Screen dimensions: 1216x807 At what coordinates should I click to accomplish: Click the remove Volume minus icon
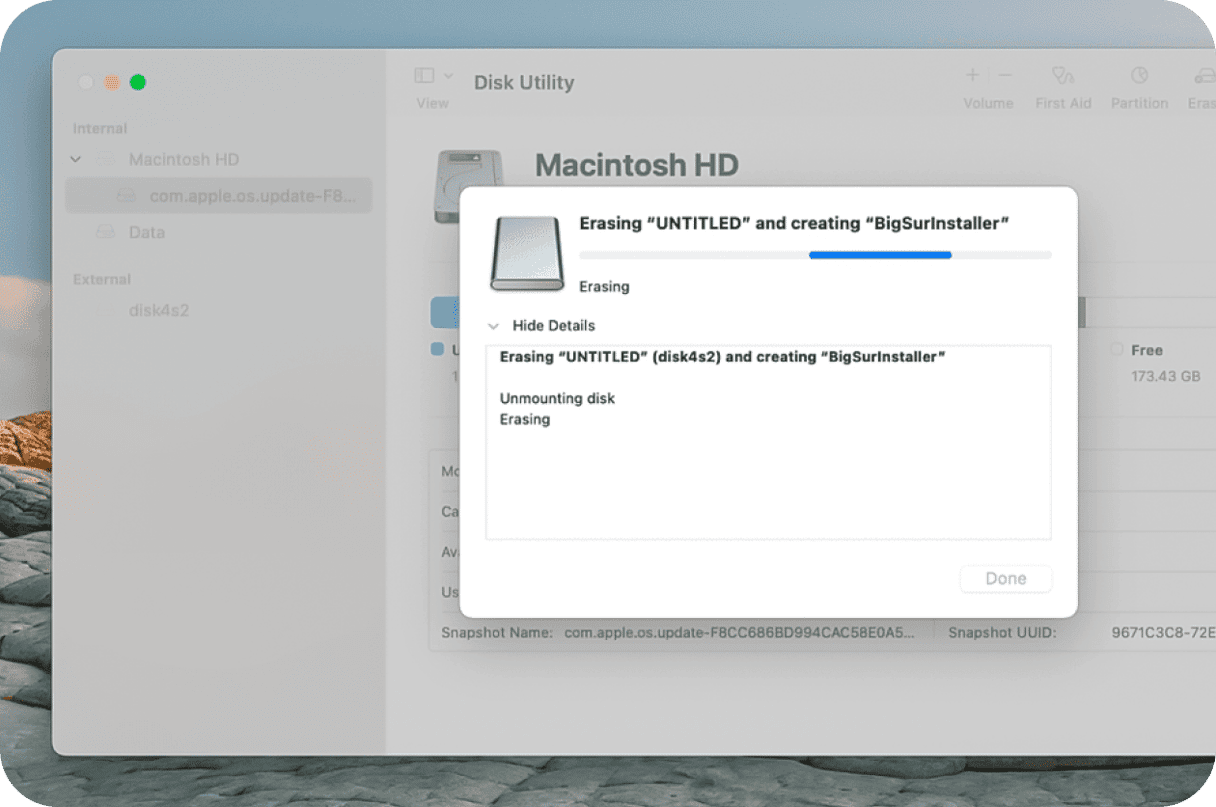pos(1004,75)
